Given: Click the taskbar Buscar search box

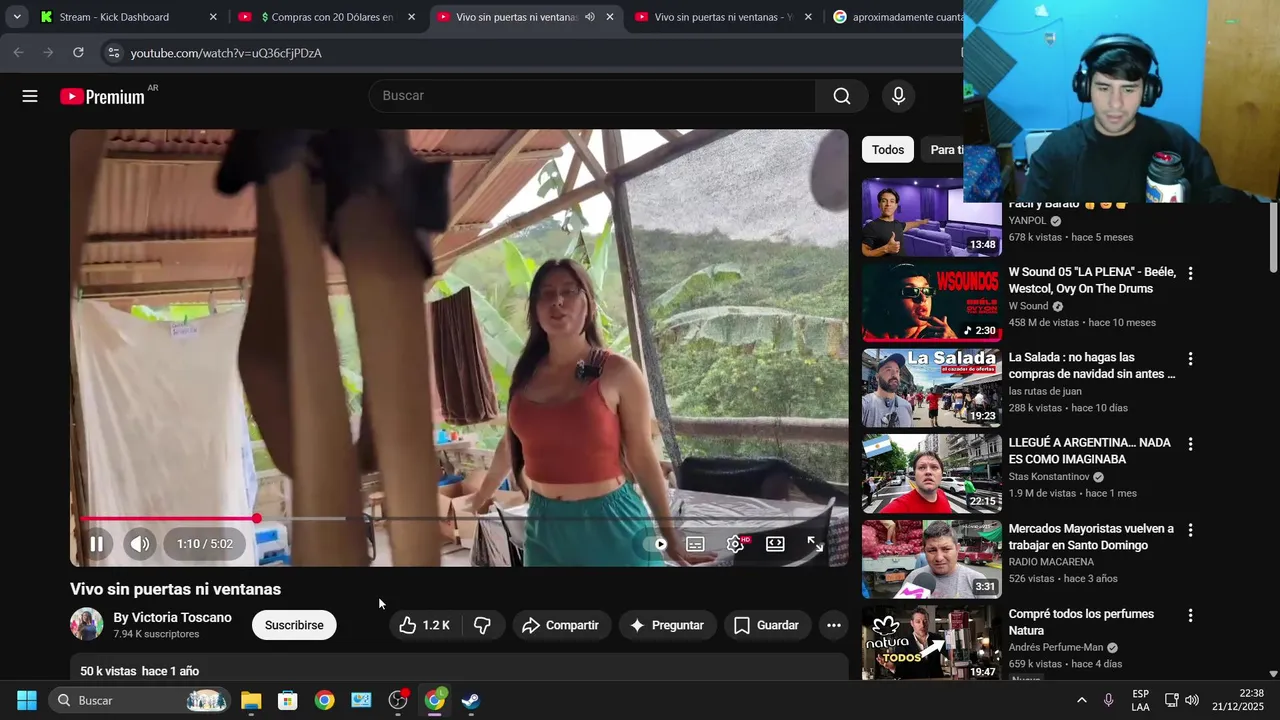Looking at the screenshot, I should 139,700.
